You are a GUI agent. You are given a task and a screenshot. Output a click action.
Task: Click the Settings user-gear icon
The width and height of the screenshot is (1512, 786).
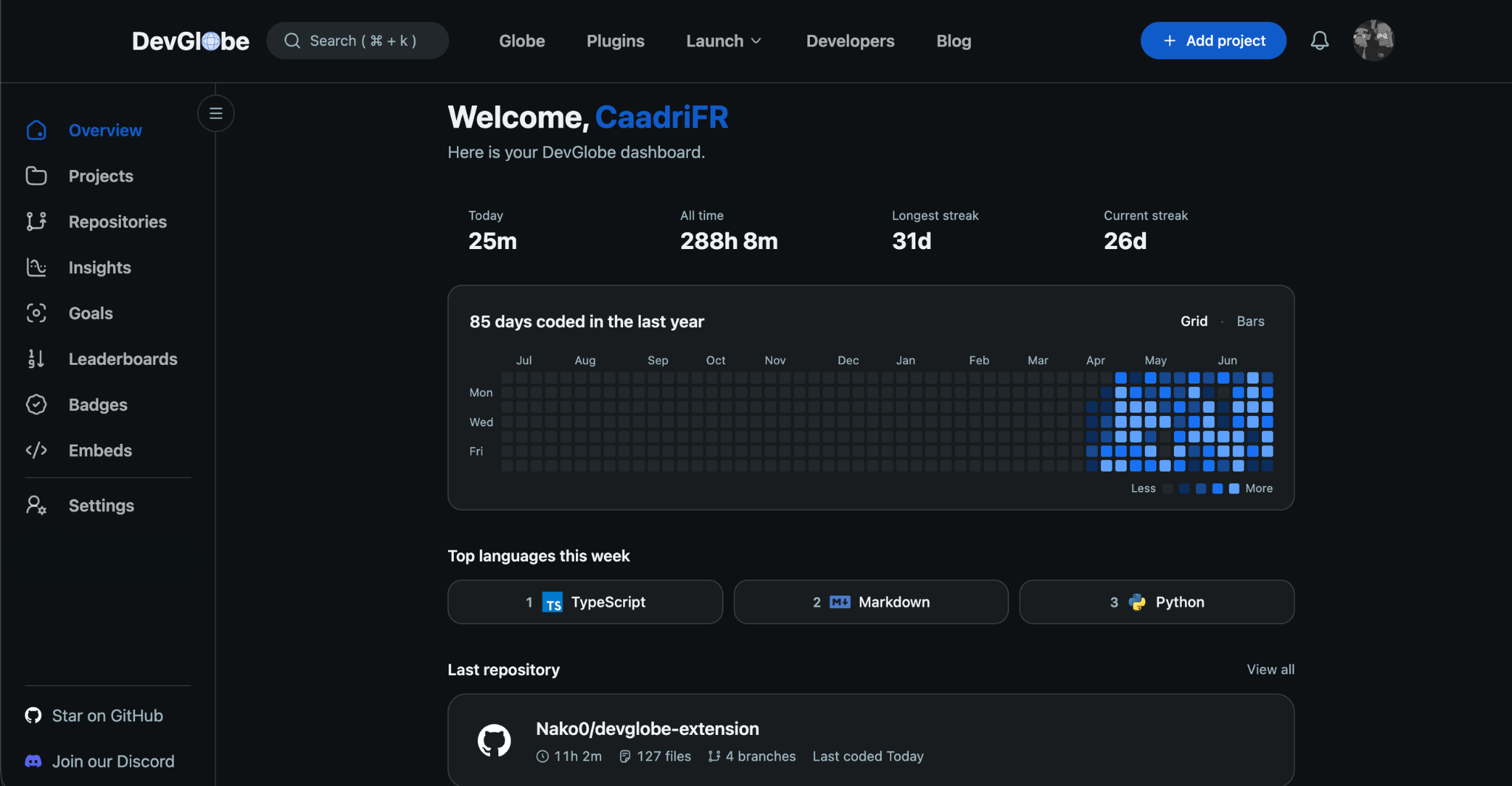[x=36, y=505]
